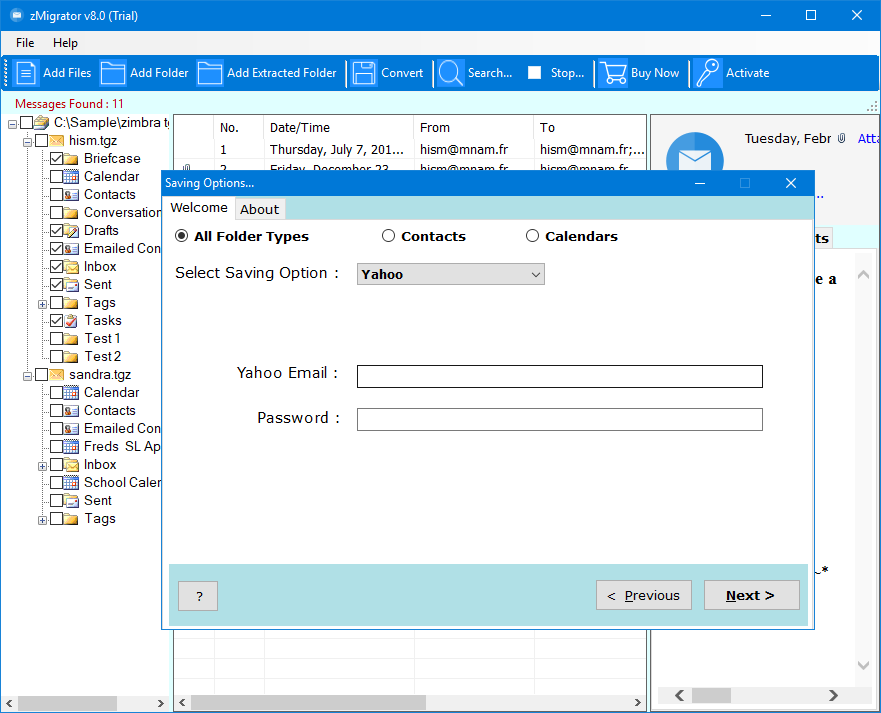Select the Emailed Contacts item under sandra.tgz
881x713 pixels.
click(122, 428)
